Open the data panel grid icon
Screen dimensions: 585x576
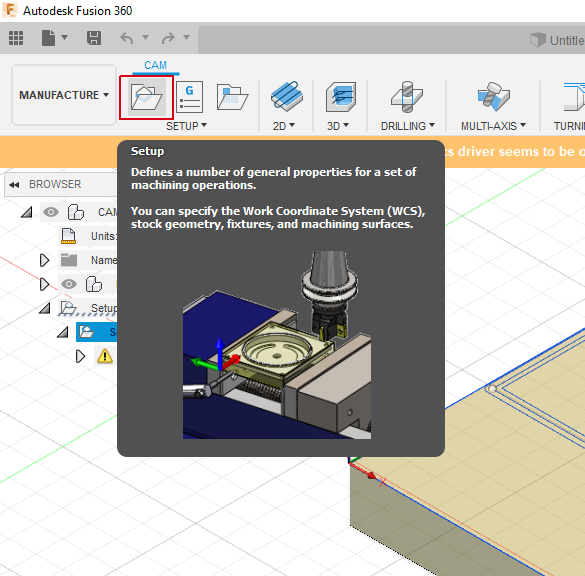coord(16,38)
